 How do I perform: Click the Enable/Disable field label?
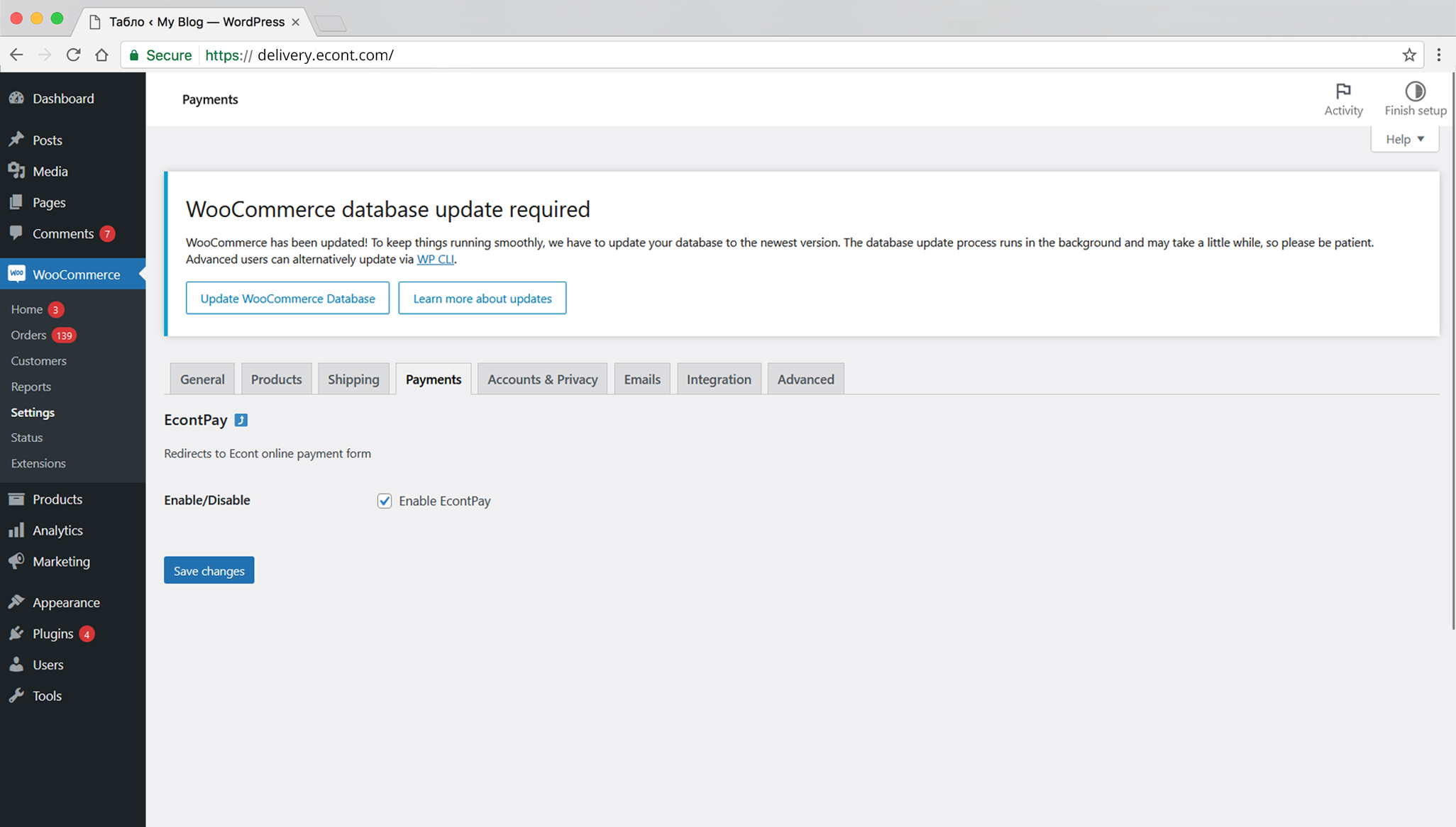[207, 500]
